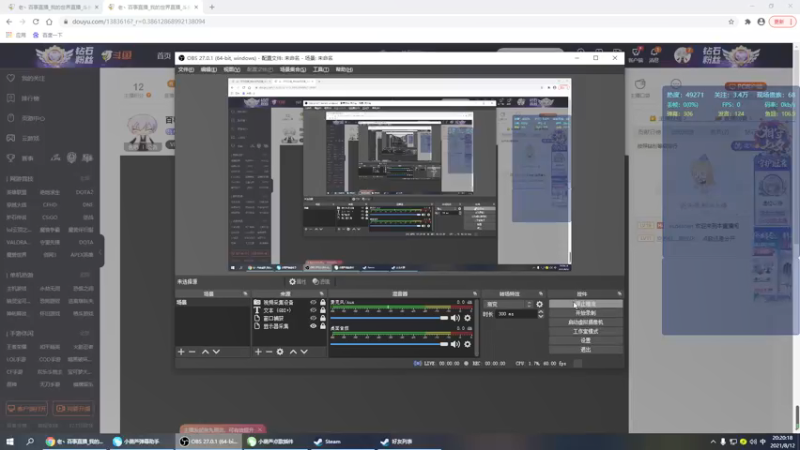Click the 滤镜 filters button above sources
800x450 pixels.
[x=321, y=282]
